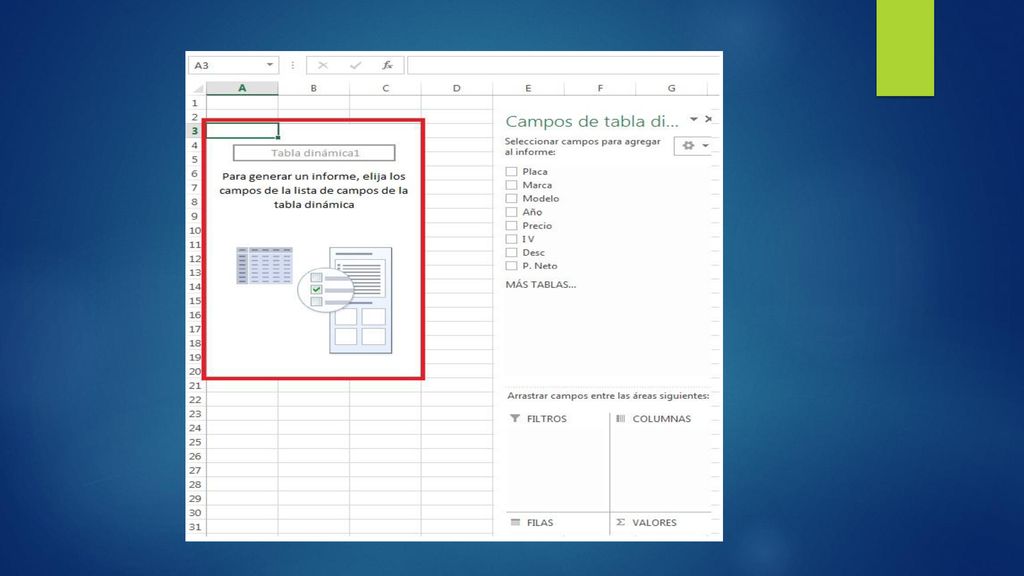Select column E header
Screen dimensions: 1024x576
tap(528, 88)
